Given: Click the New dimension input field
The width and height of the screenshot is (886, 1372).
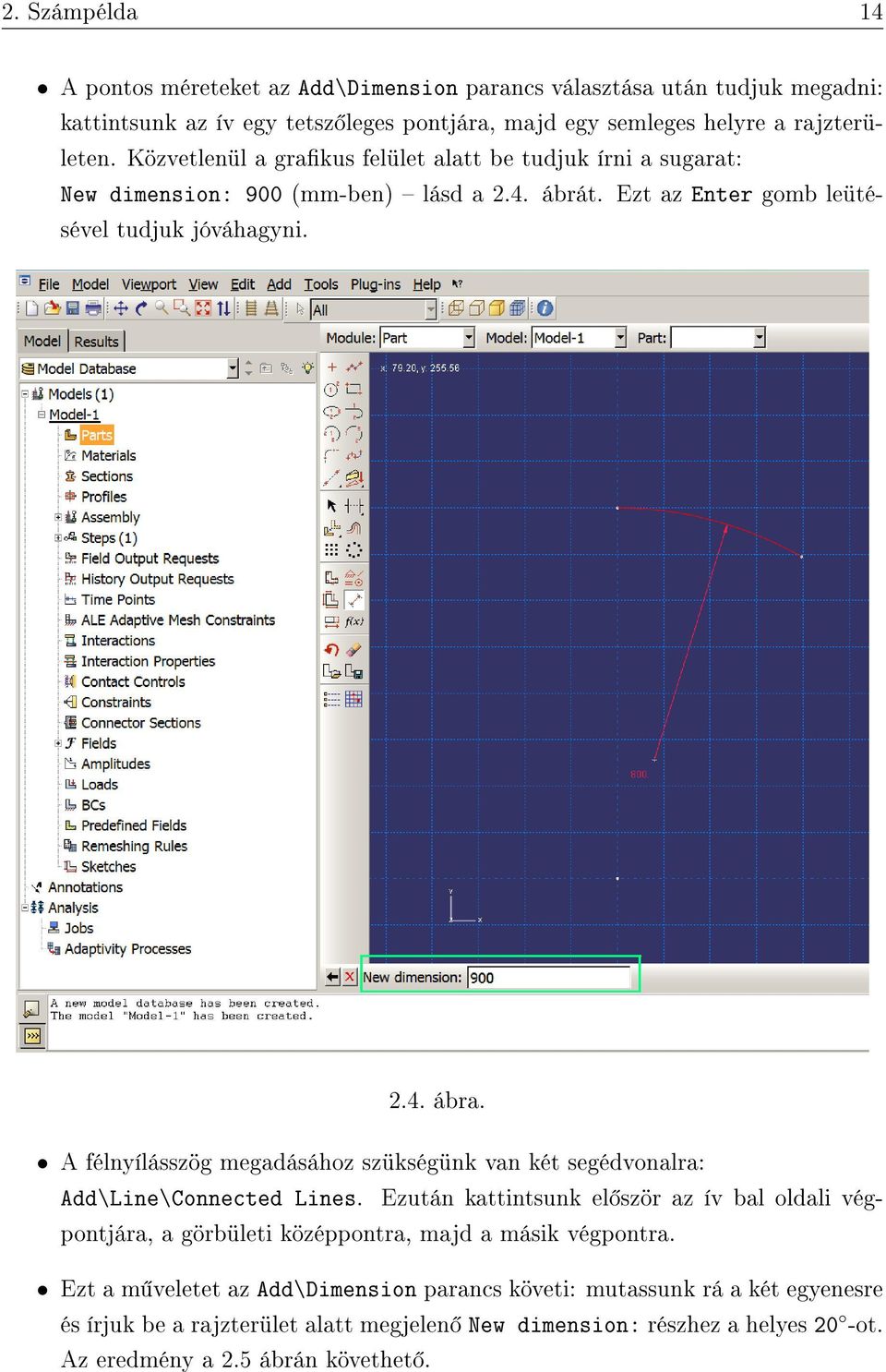Looking at the screenshot, I should pos(549,978).
